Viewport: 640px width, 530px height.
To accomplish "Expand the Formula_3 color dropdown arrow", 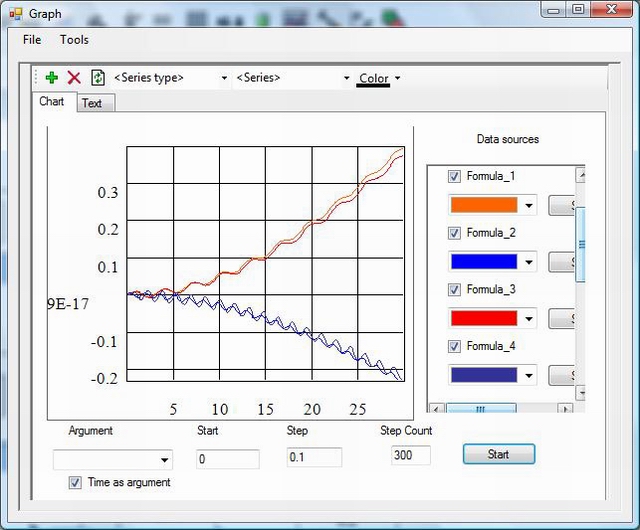I will 529,318.
